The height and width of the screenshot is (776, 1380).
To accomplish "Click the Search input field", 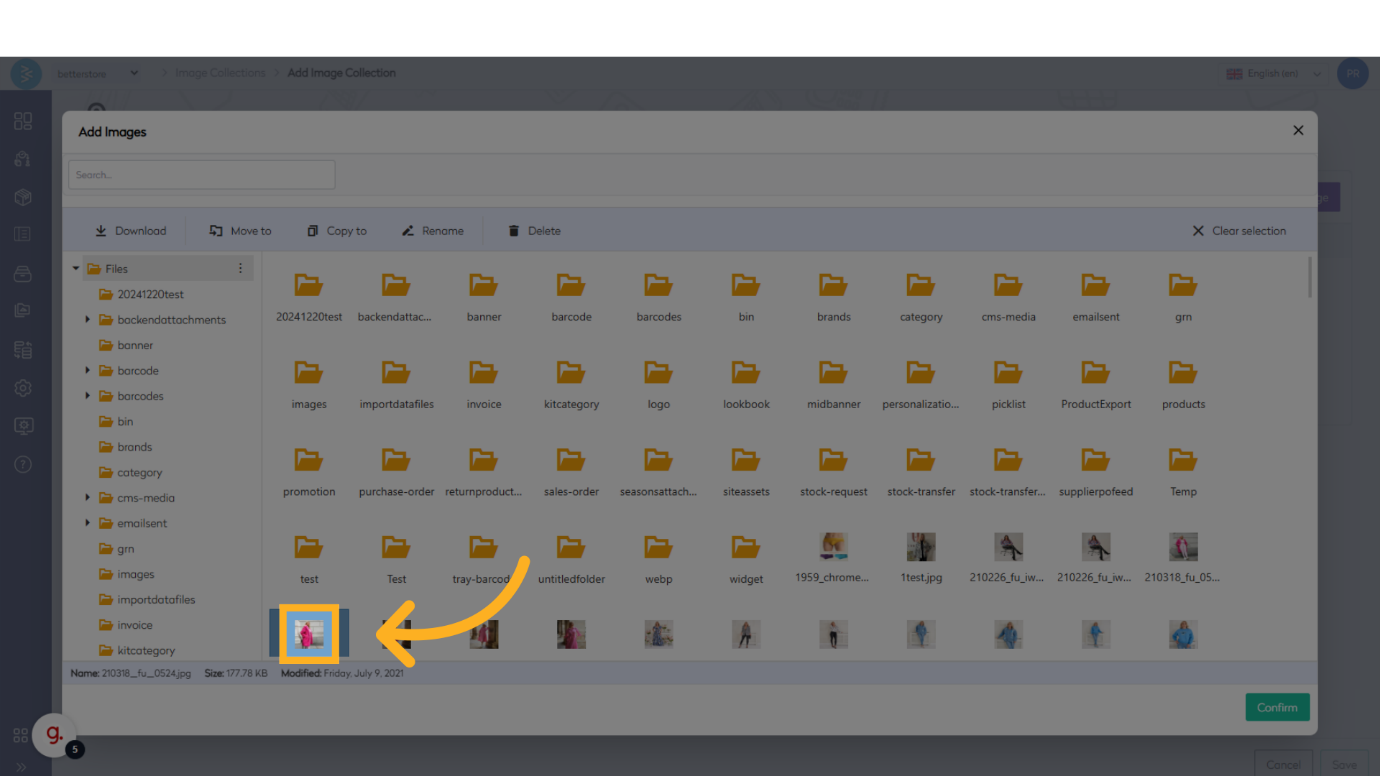I will (x=202, y=175).
